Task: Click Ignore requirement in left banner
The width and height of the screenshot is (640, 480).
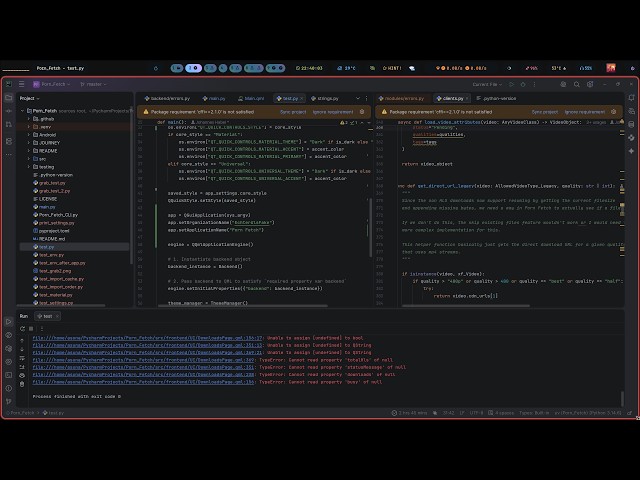Action: tap(333, 112)
